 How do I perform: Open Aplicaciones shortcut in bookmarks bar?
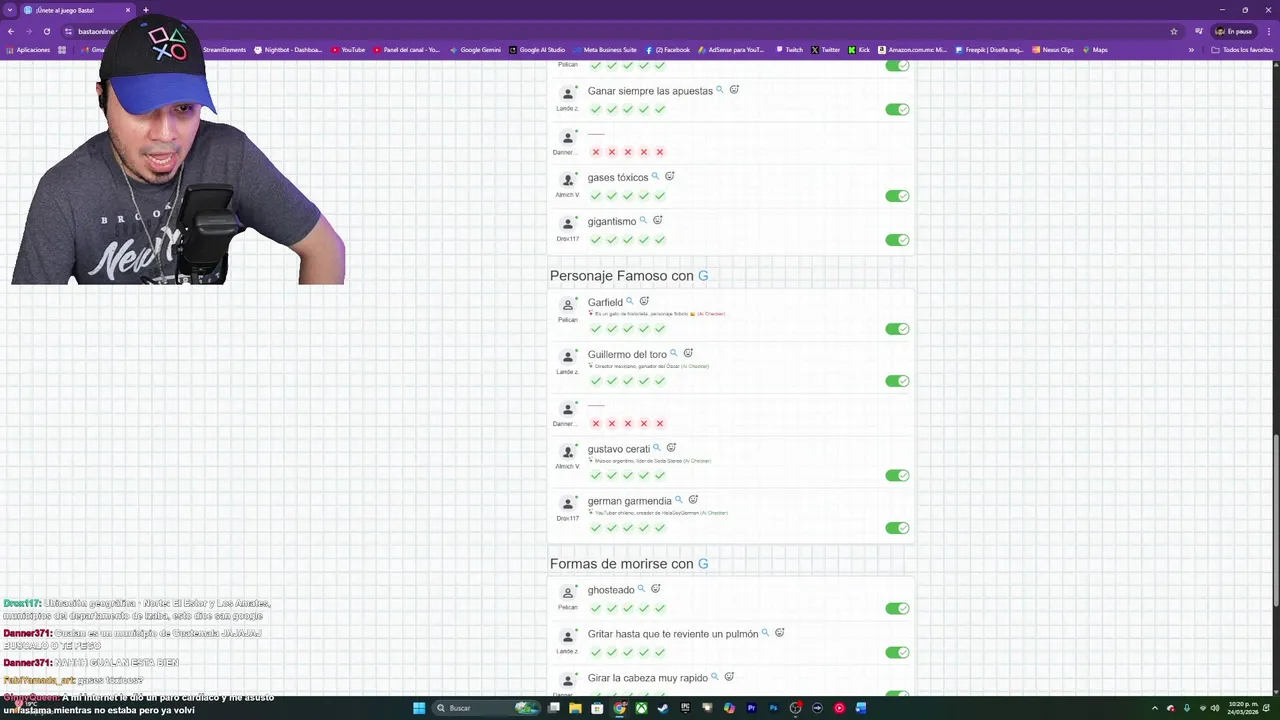27,50
